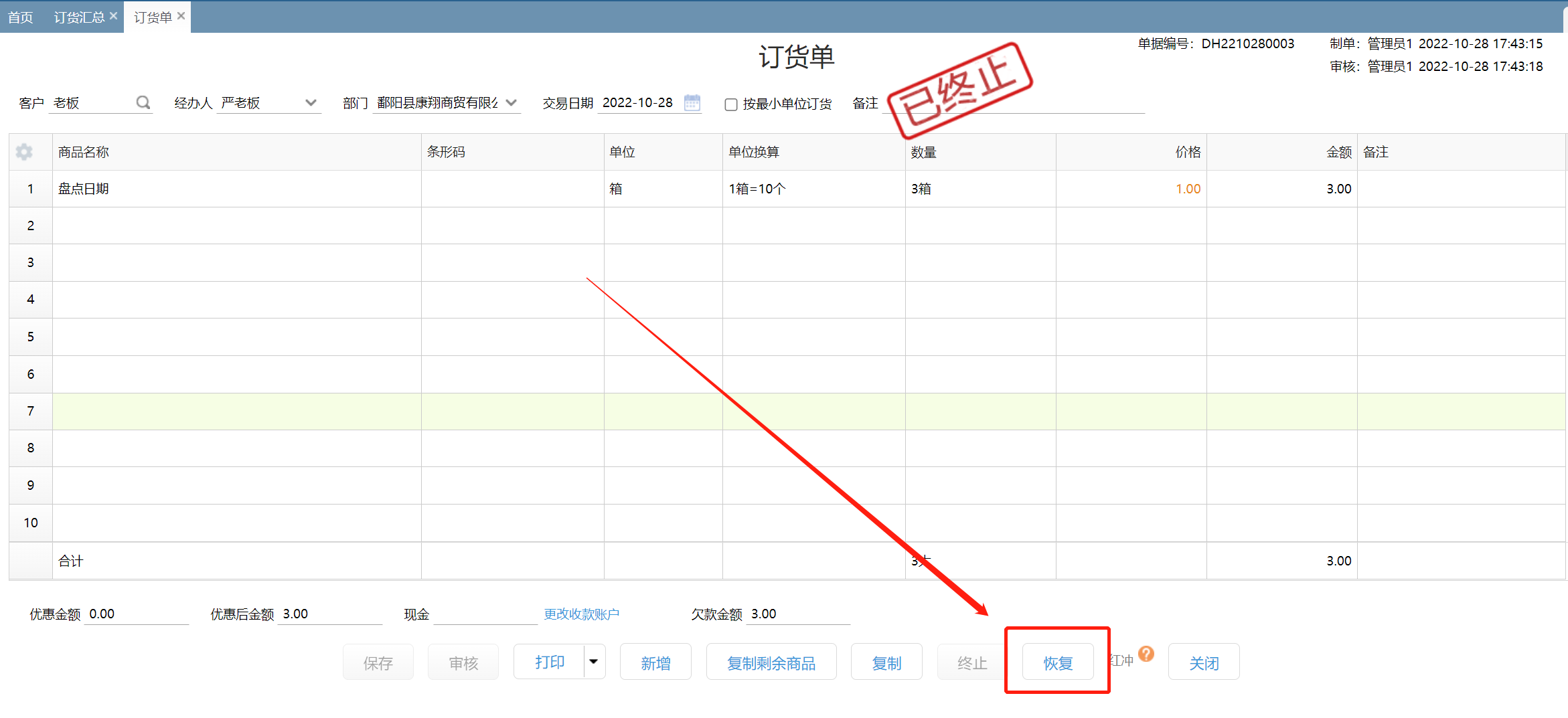Select row number 2

click(31, 226)
